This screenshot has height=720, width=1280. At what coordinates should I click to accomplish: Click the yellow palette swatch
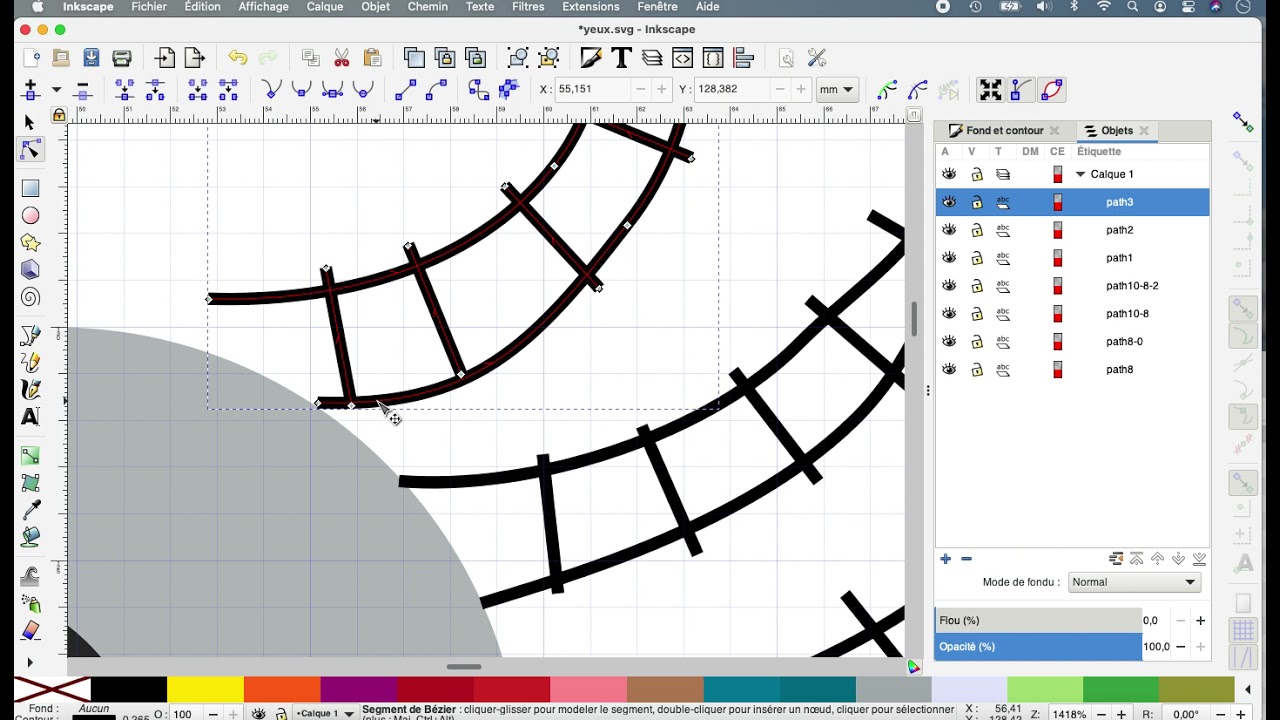point(205,690)
